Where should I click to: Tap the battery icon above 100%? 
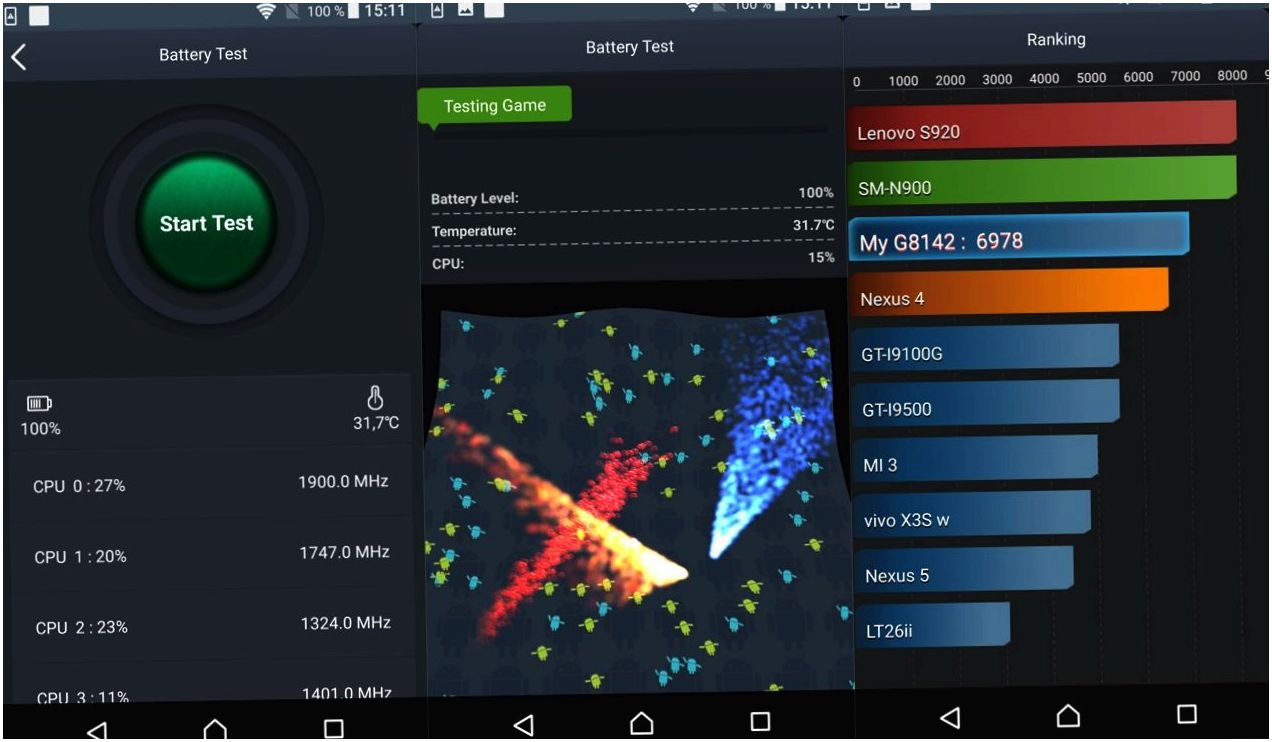pyautogui.click(x=39, y=404)
